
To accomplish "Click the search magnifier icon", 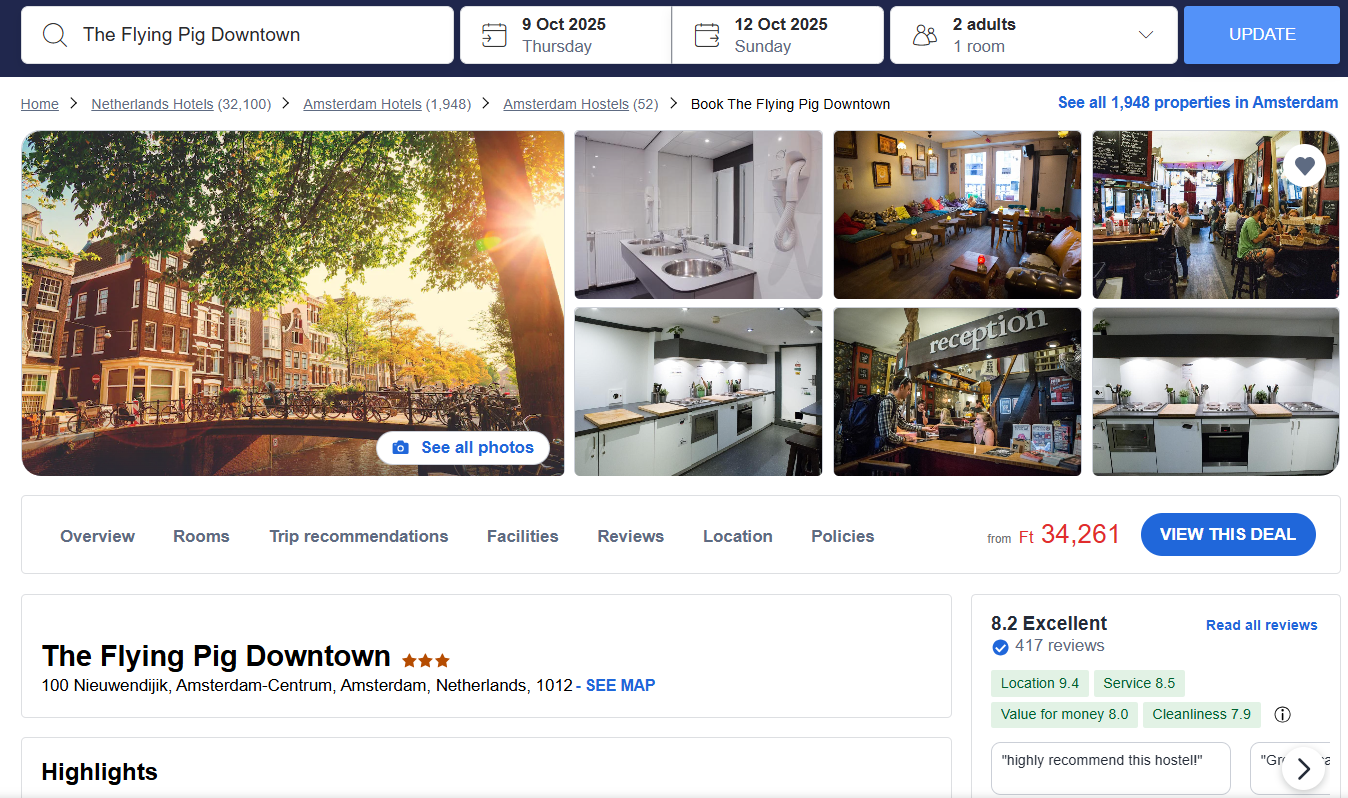I will (x=55, y=35).
